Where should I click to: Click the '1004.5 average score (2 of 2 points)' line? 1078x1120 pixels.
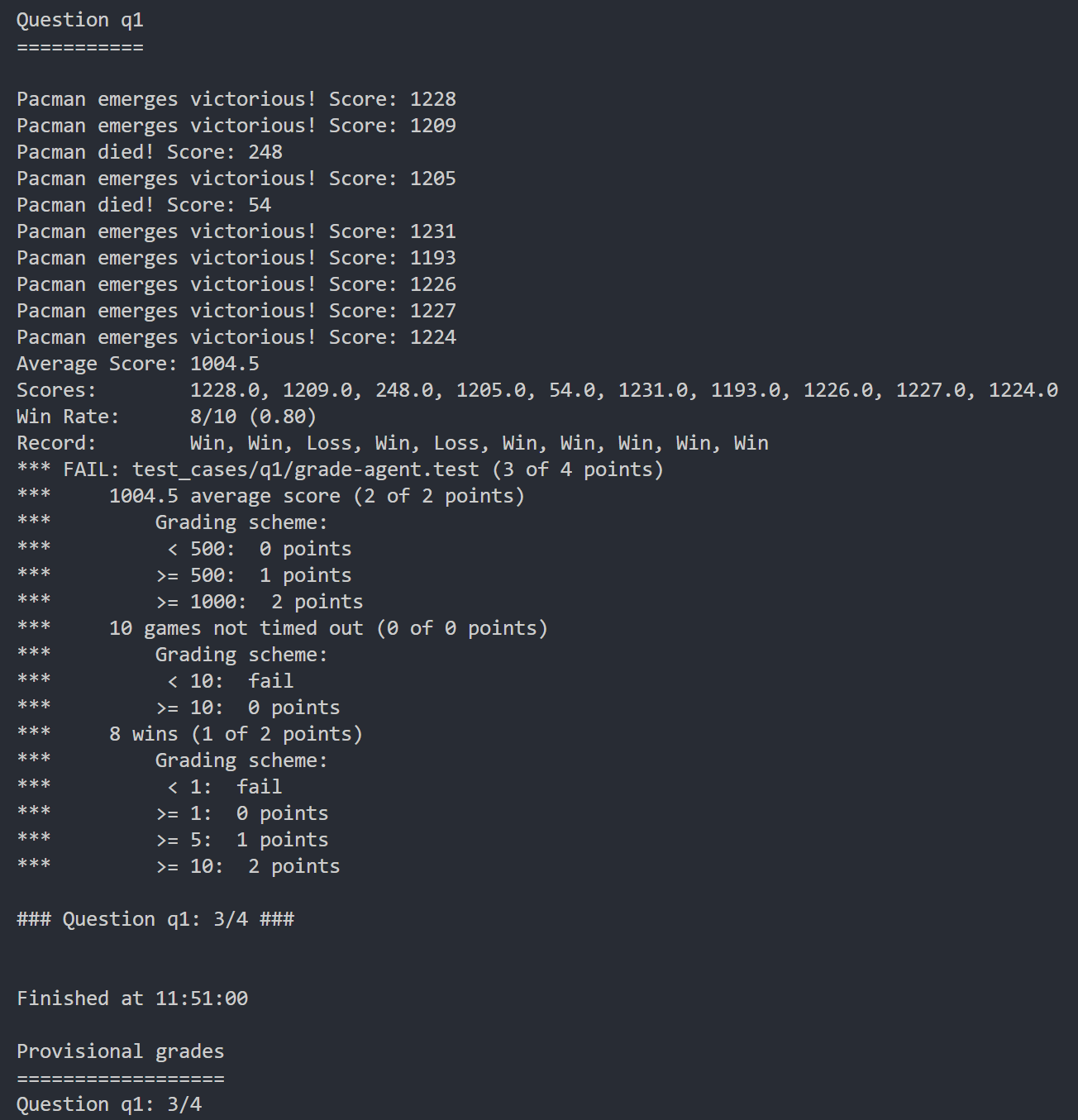pos(317,496)
